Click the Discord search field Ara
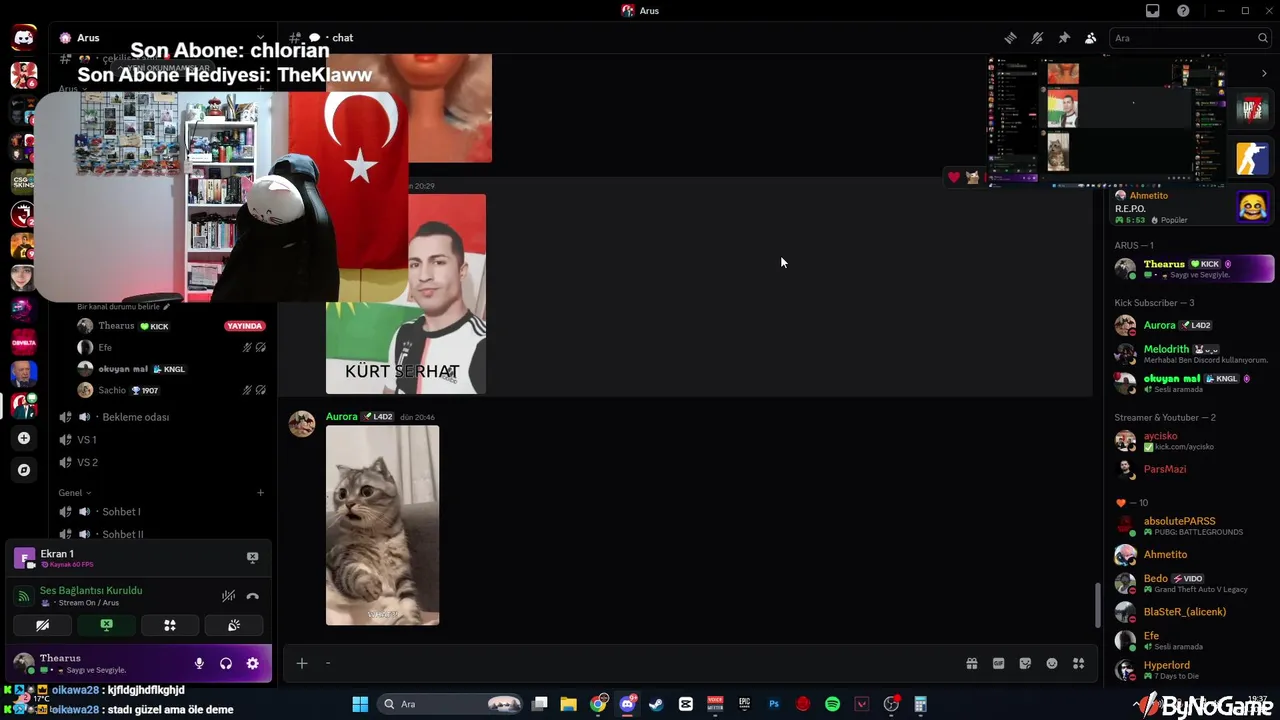This screenshot has width=1280, height=720. [1191, 38]
